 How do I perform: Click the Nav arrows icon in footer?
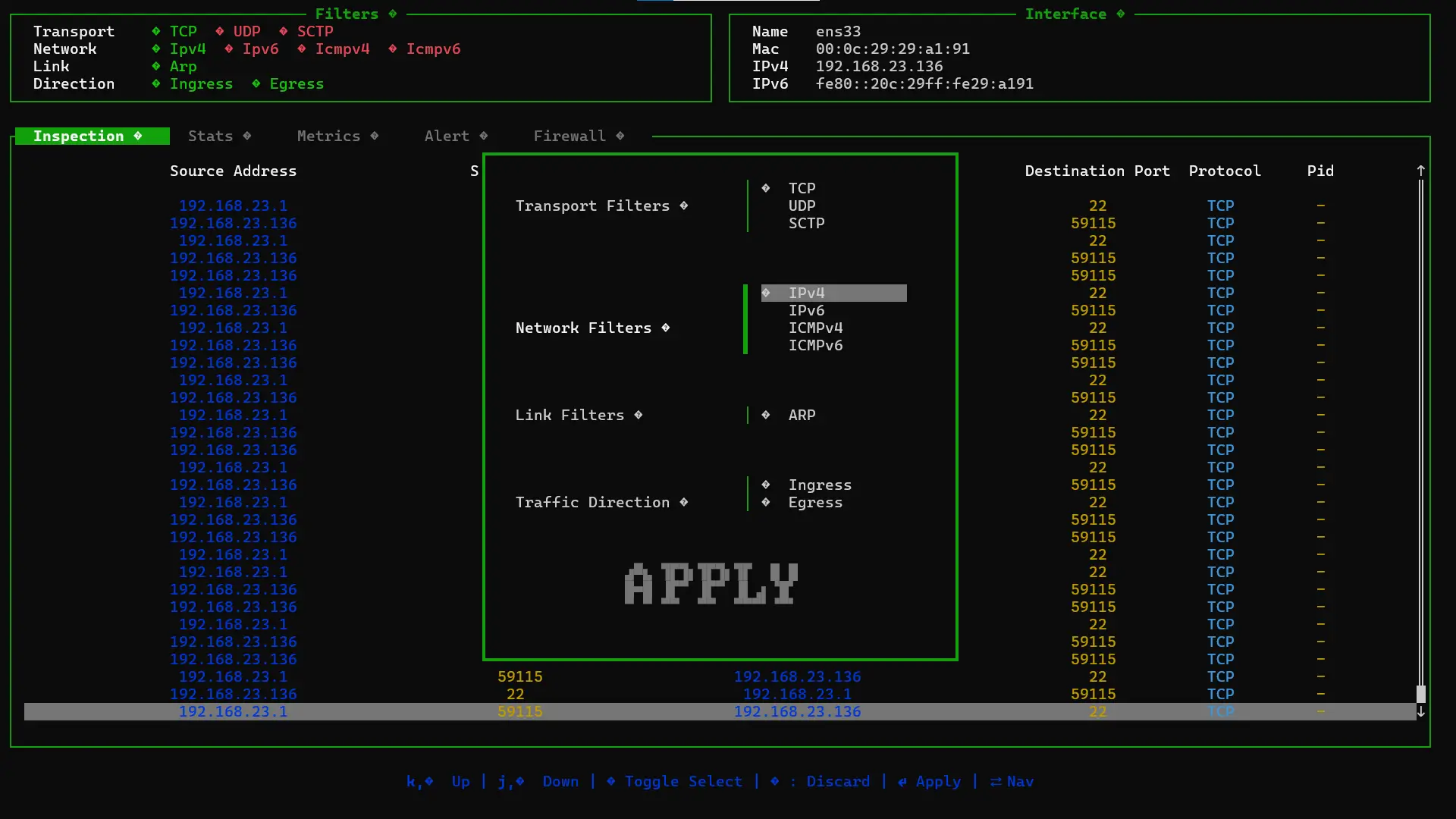tap(995, 781)
